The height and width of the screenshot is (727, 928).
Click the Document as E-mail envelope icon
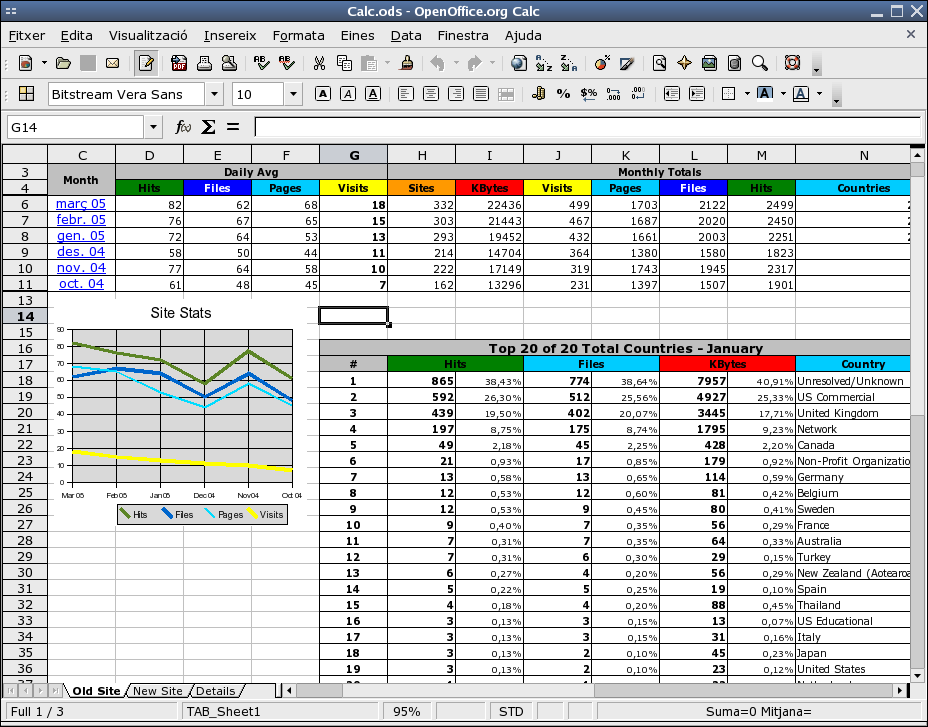(112, 63)
